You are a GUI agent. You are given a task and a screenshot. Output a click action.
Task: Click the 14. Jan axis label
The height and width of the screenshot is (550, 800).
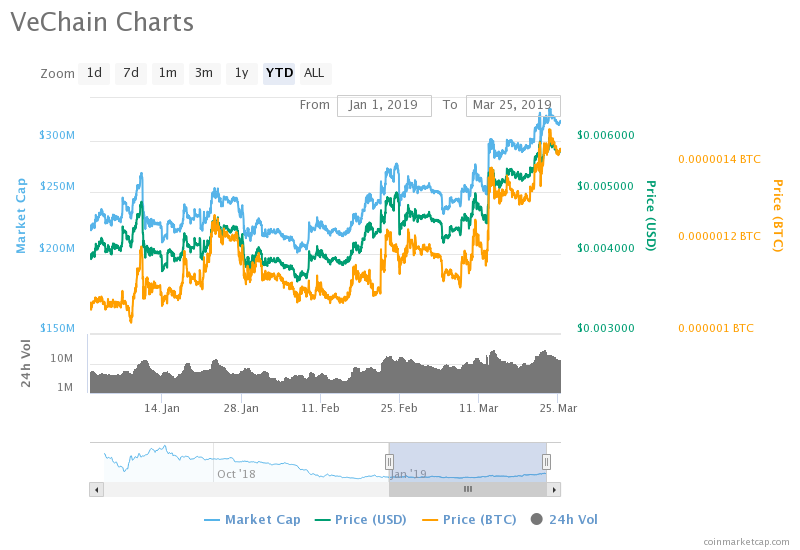pyautogui.click(x=162, y=408)
